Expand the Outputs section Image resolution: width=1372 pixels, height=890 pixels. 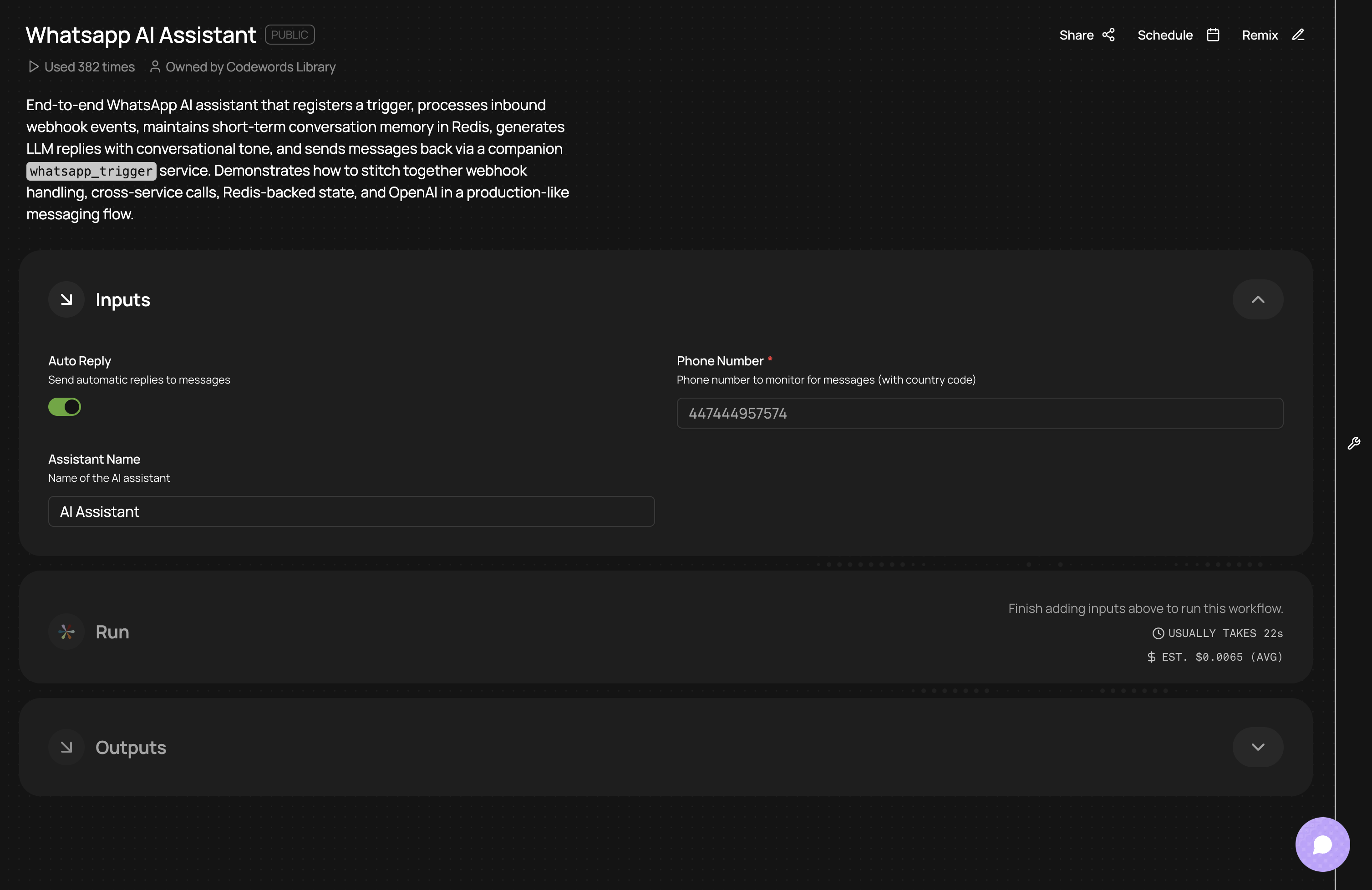[1258, 747]
